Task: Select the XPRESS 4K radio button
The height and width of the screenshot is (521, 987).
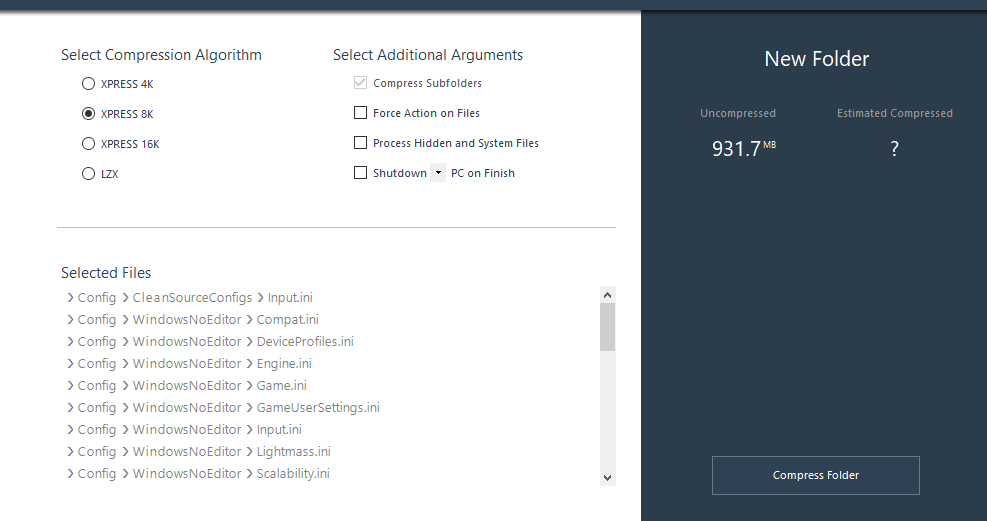Action: (88, 84)
